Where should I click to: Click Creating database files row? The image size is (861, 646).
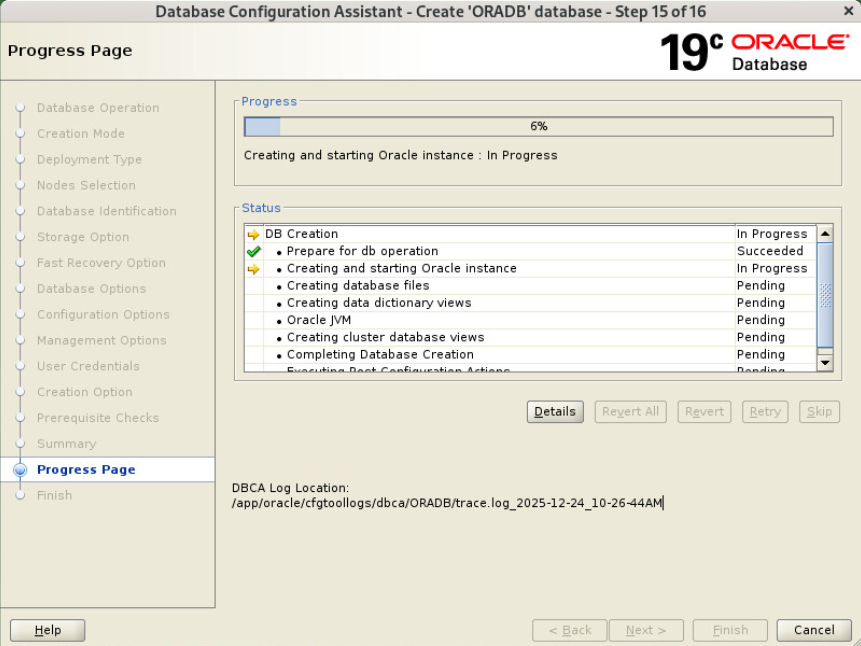coord(530,286)
